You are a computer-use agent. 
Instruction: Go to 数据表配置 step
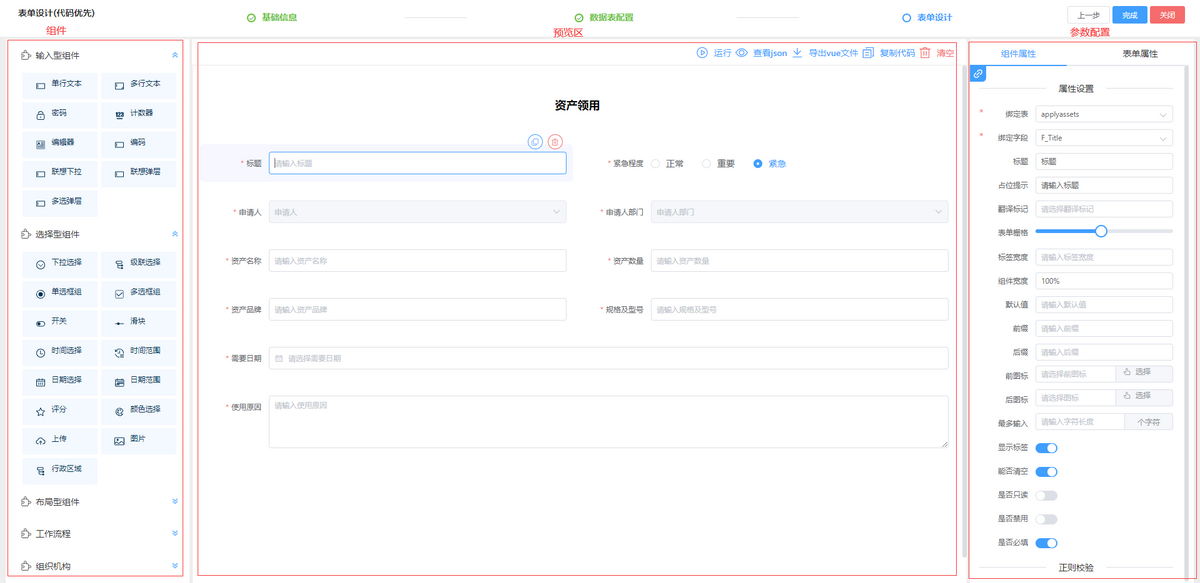pyautogui.click(x=604, y=18)
